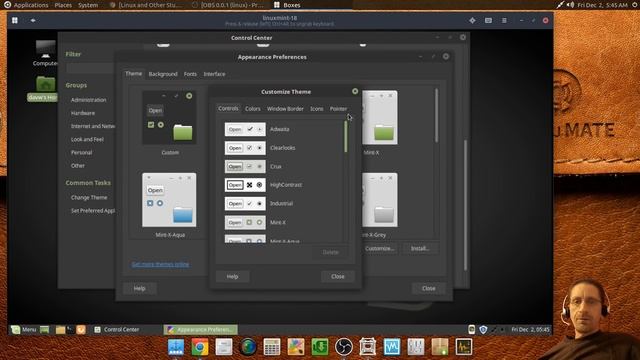
Task: Click the host volume speaker icon
Action: [570, 5]
